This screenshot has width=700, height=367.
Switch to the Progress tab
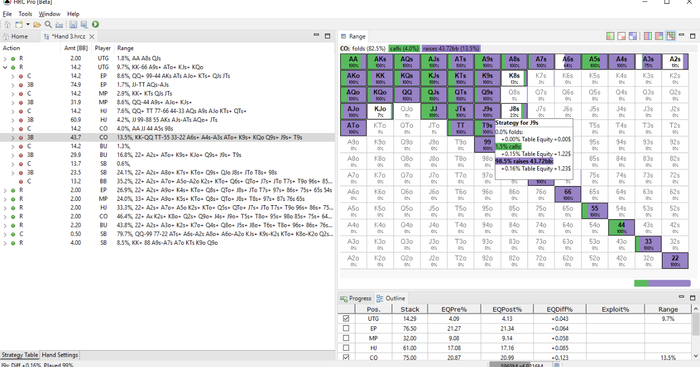click(356, 298)
